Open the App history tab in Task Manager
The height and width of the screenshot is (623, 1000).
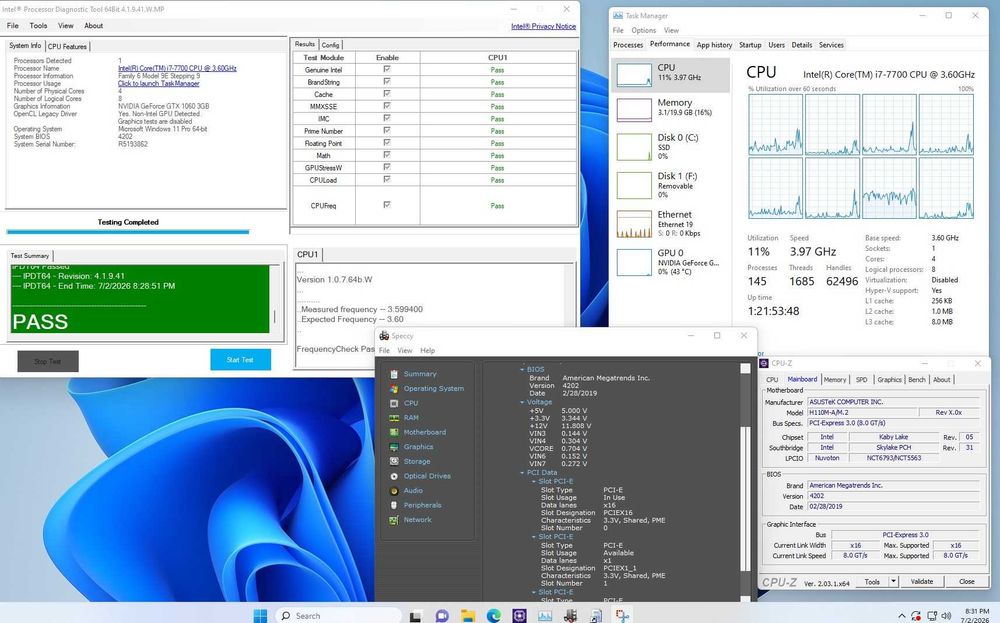click(714, 45)
